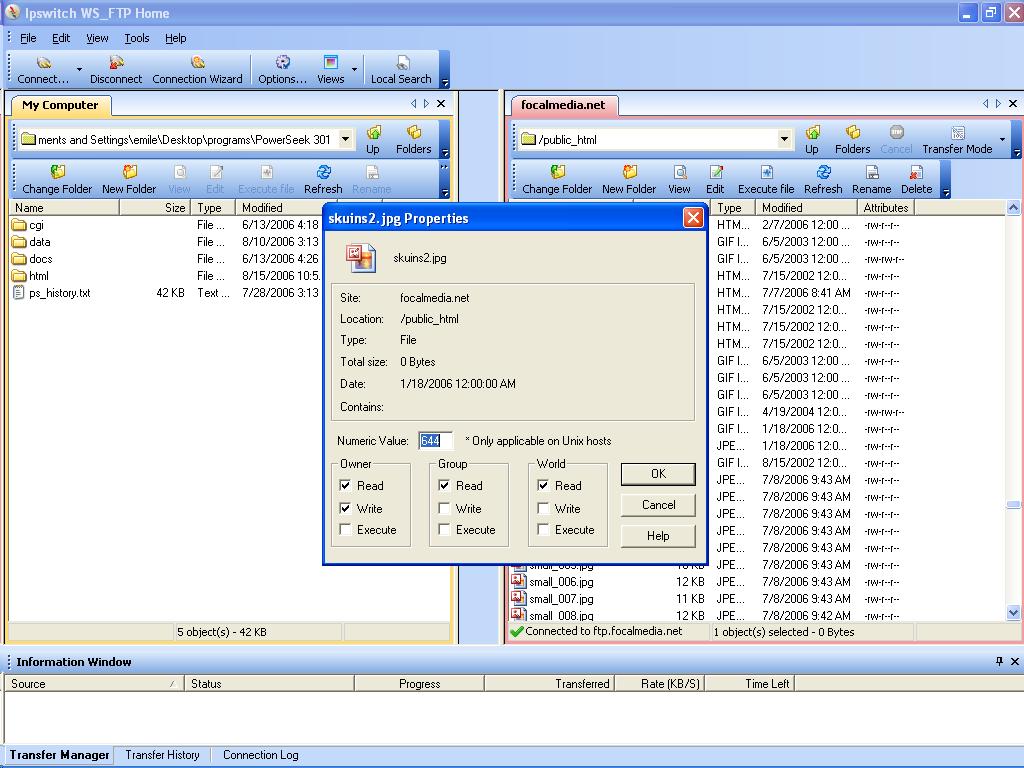Uncheck Owner Read permission

(x=345, y=485)
